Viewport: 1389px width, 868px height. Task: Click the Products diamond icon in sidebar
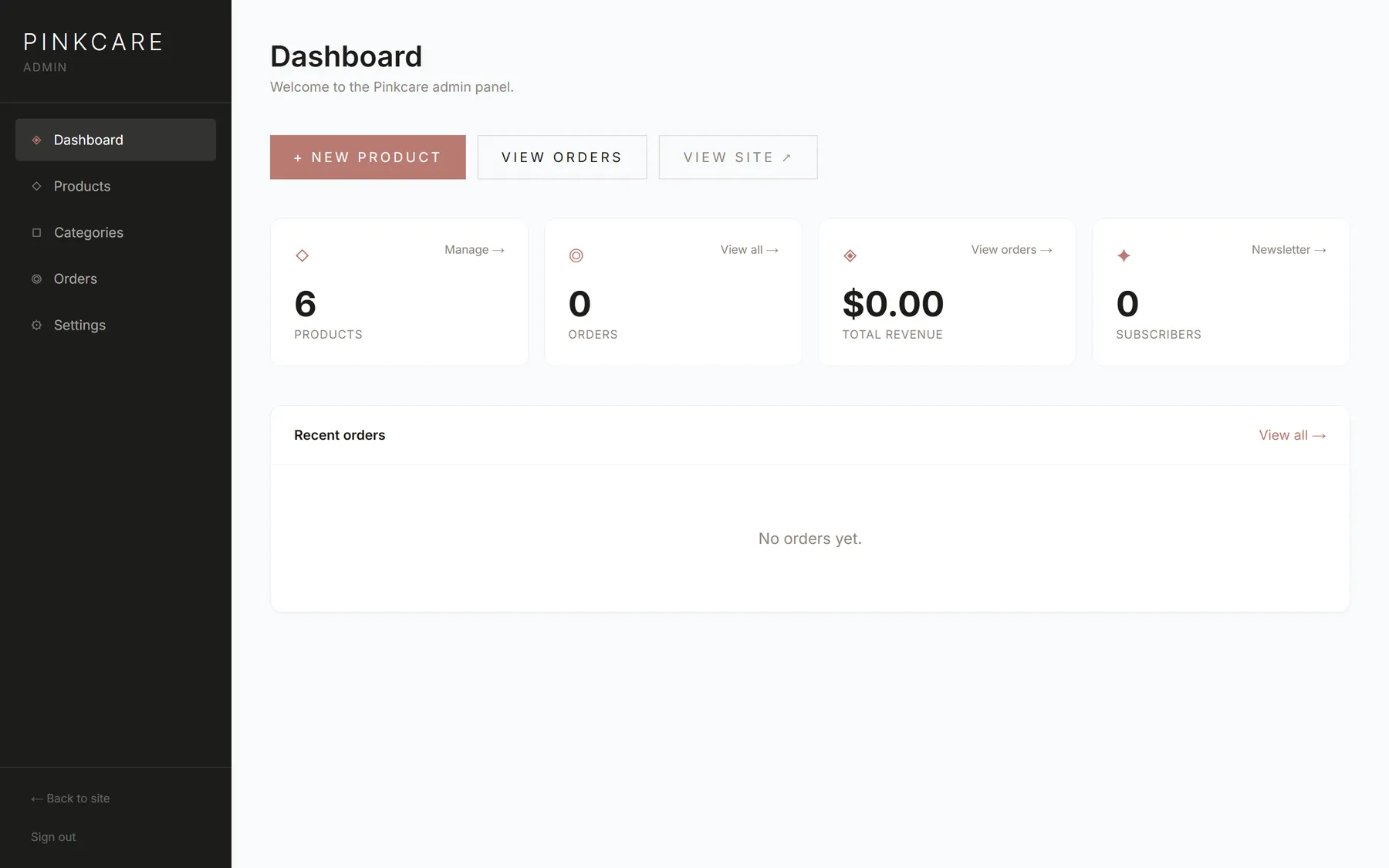[x=36, y=186]
